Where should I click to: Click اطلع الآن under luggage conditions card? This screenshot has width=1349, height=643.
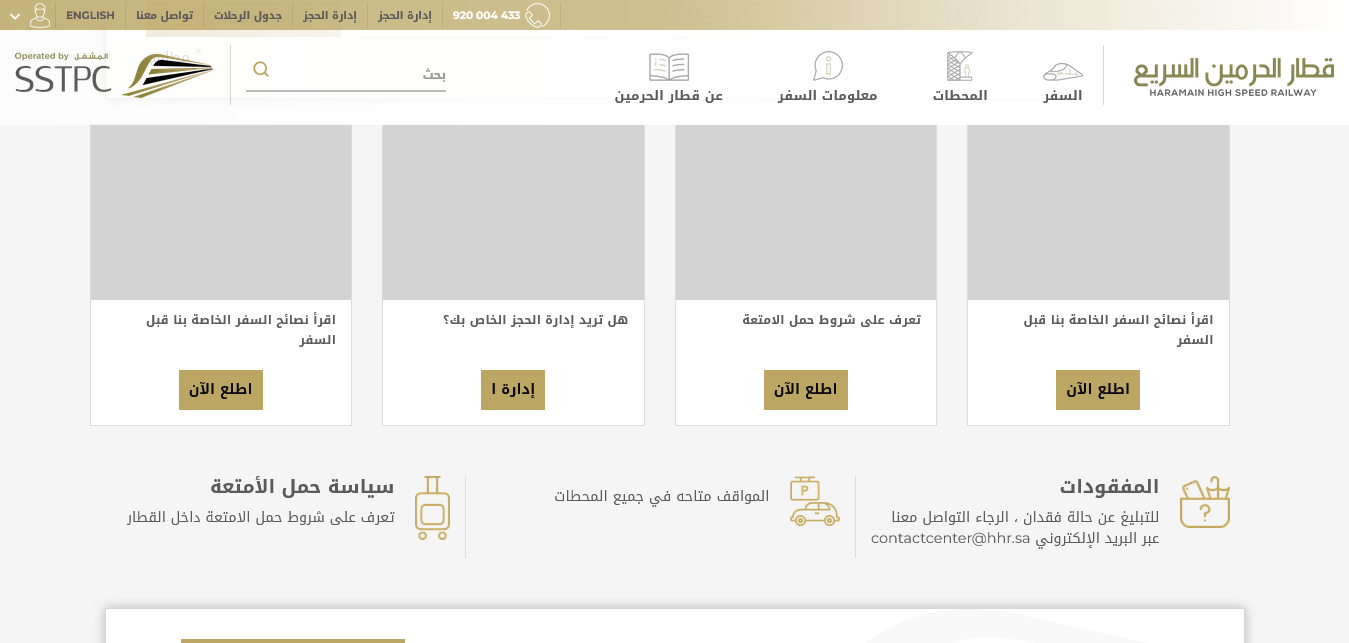806,390
